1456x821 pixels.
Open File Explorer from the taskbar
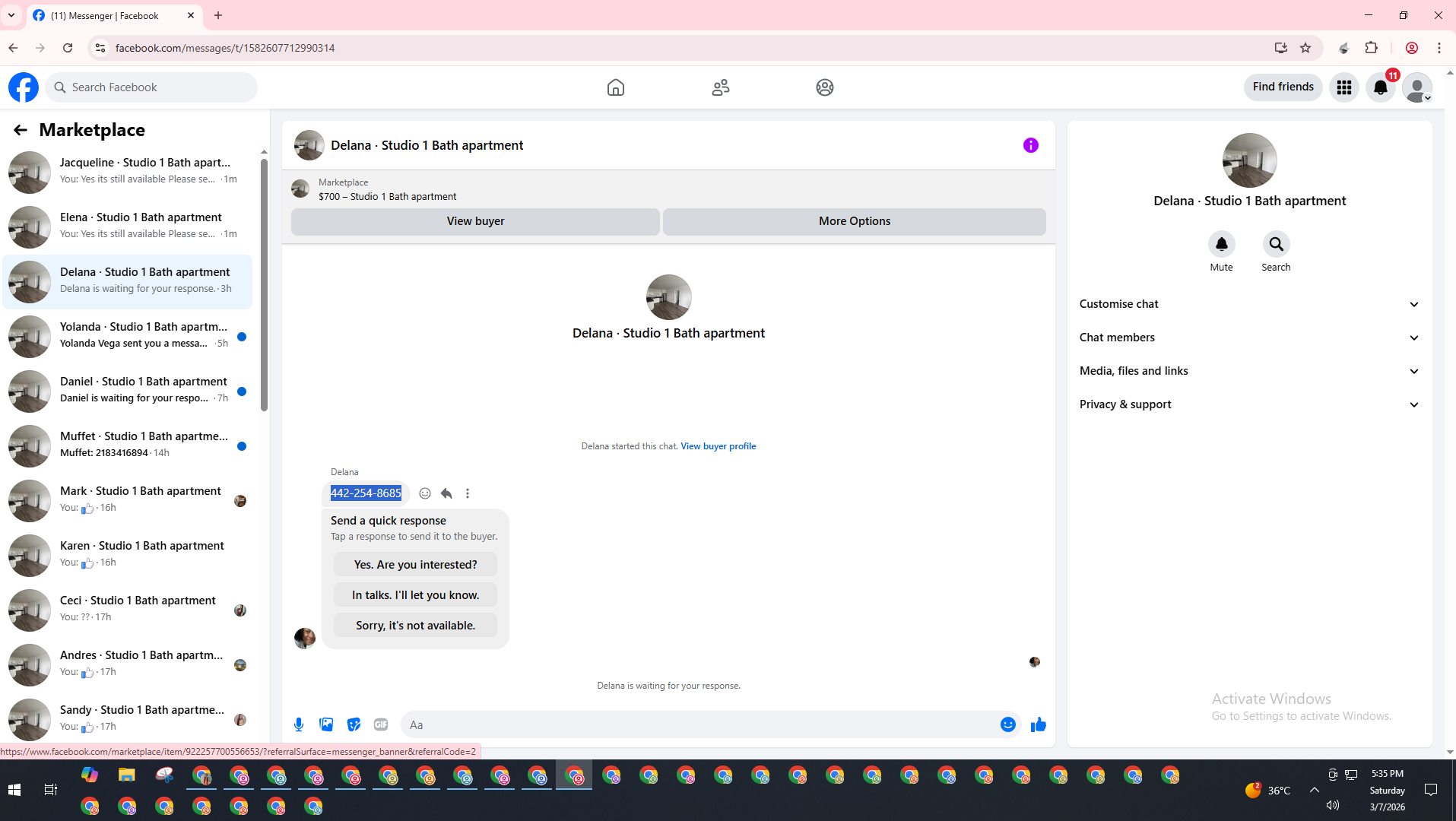click(126, 775)
